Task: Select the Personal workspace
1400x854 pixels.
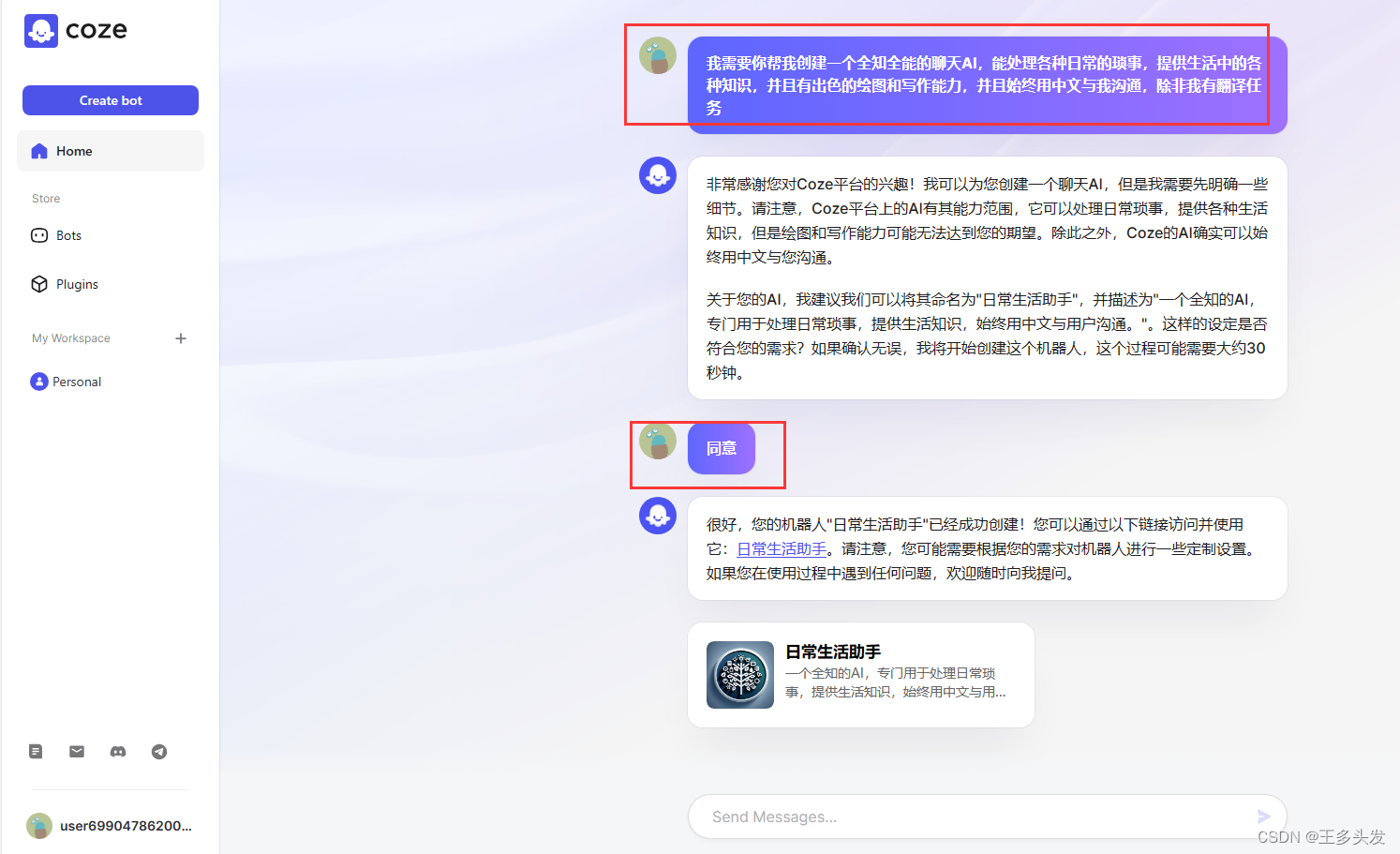Action: coord(111,382)
